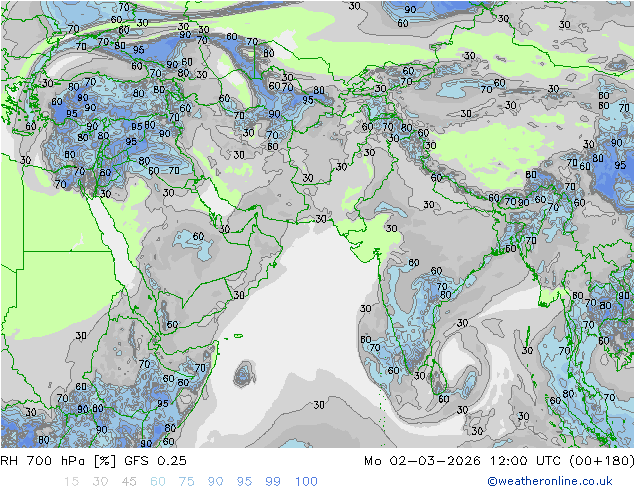This screenshot has width=634, height=490.
Task: Click the '(00+180)' forecast offset text
Action: point(602,461)
